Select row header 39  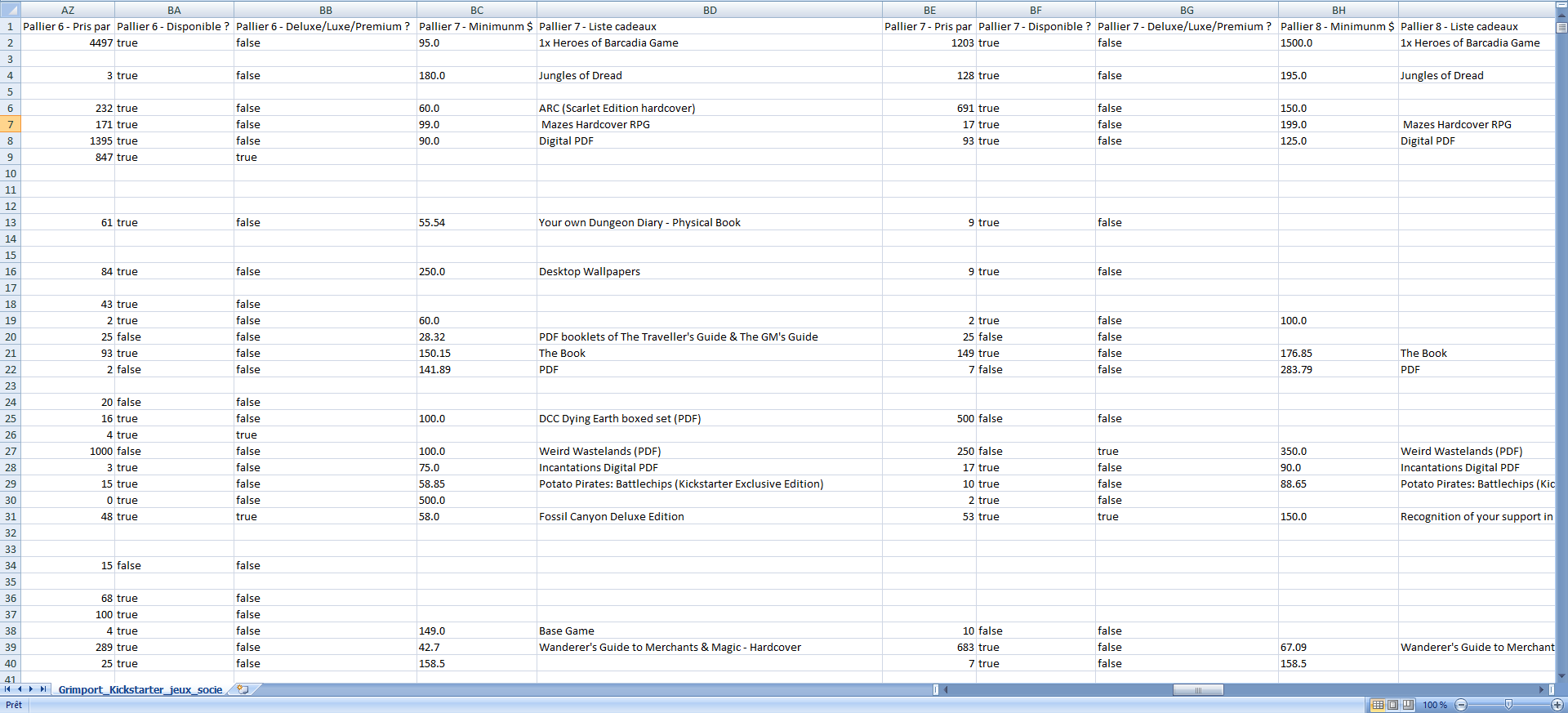tap(11, 647)
